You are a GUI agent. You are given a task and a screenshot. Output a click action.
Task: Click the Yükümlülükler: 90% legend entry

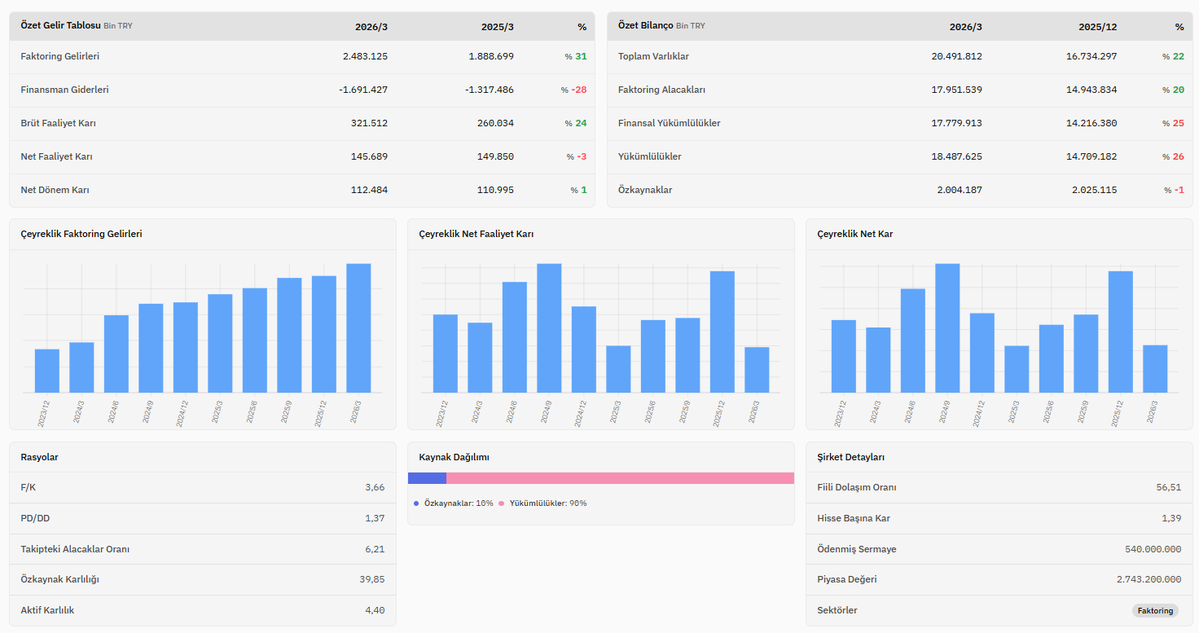point(543,503)
